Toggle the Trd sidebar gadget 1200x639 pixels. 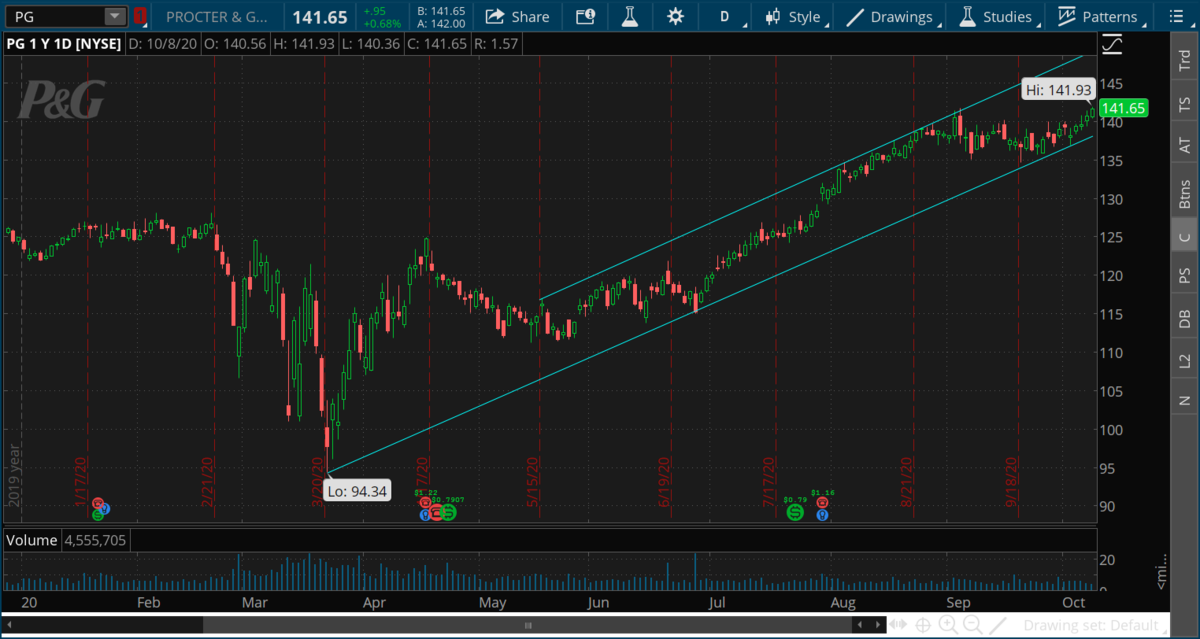click(x=1185, y=58)
